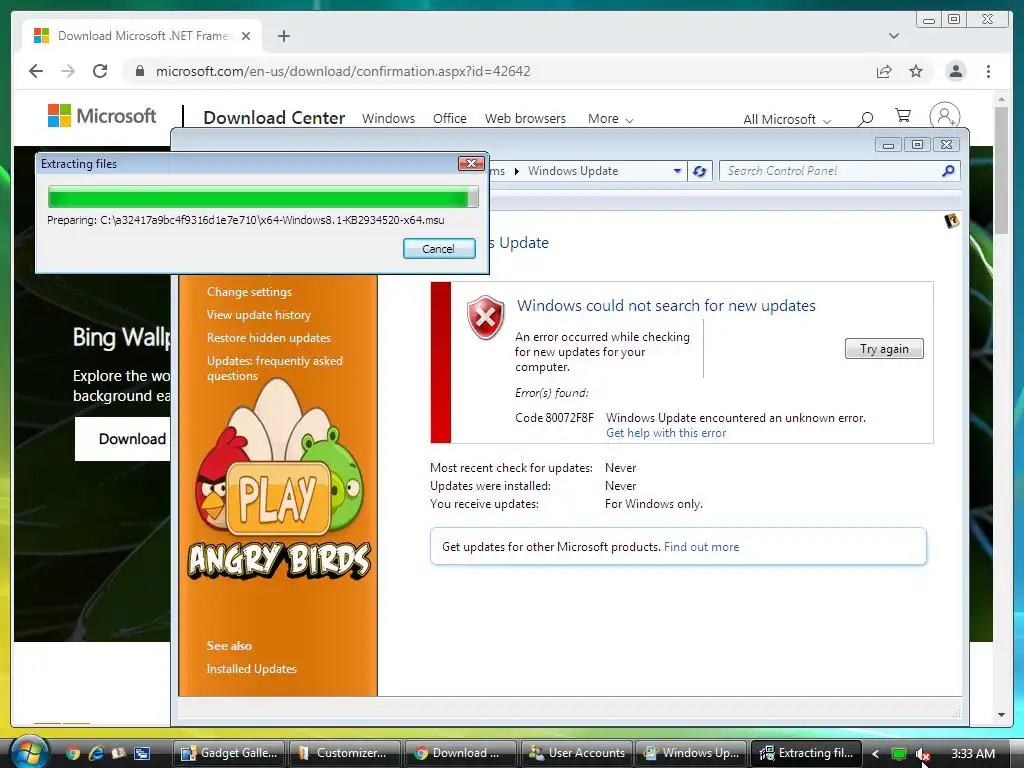The height and width of the screenshot is (768, 1024).
Task: Open the shopping cart icon
Action: 903,116
